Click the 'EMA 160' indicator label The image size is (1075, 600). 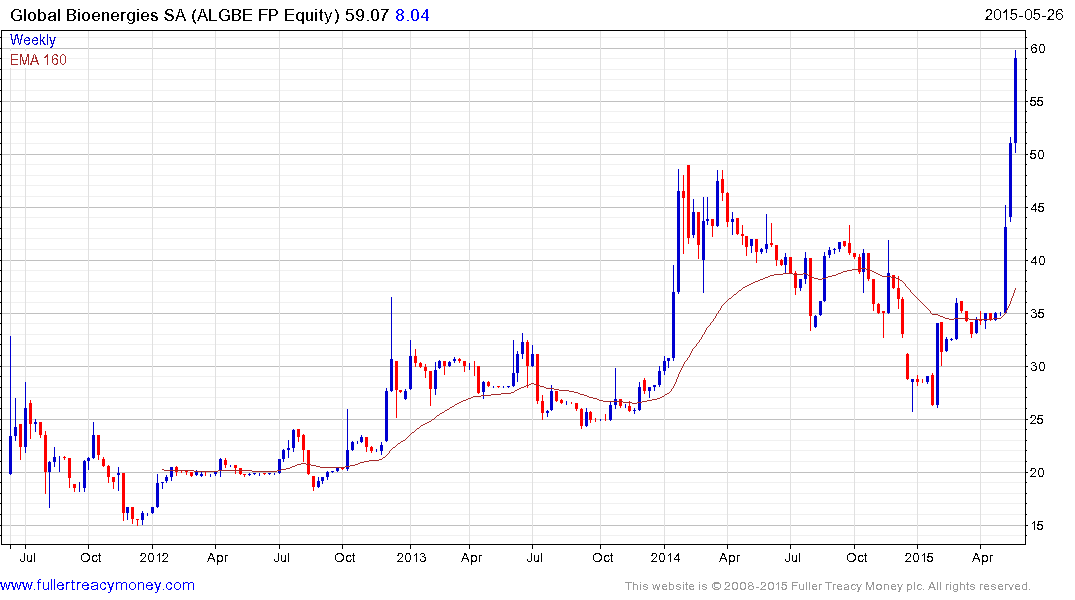click(38, 60)
